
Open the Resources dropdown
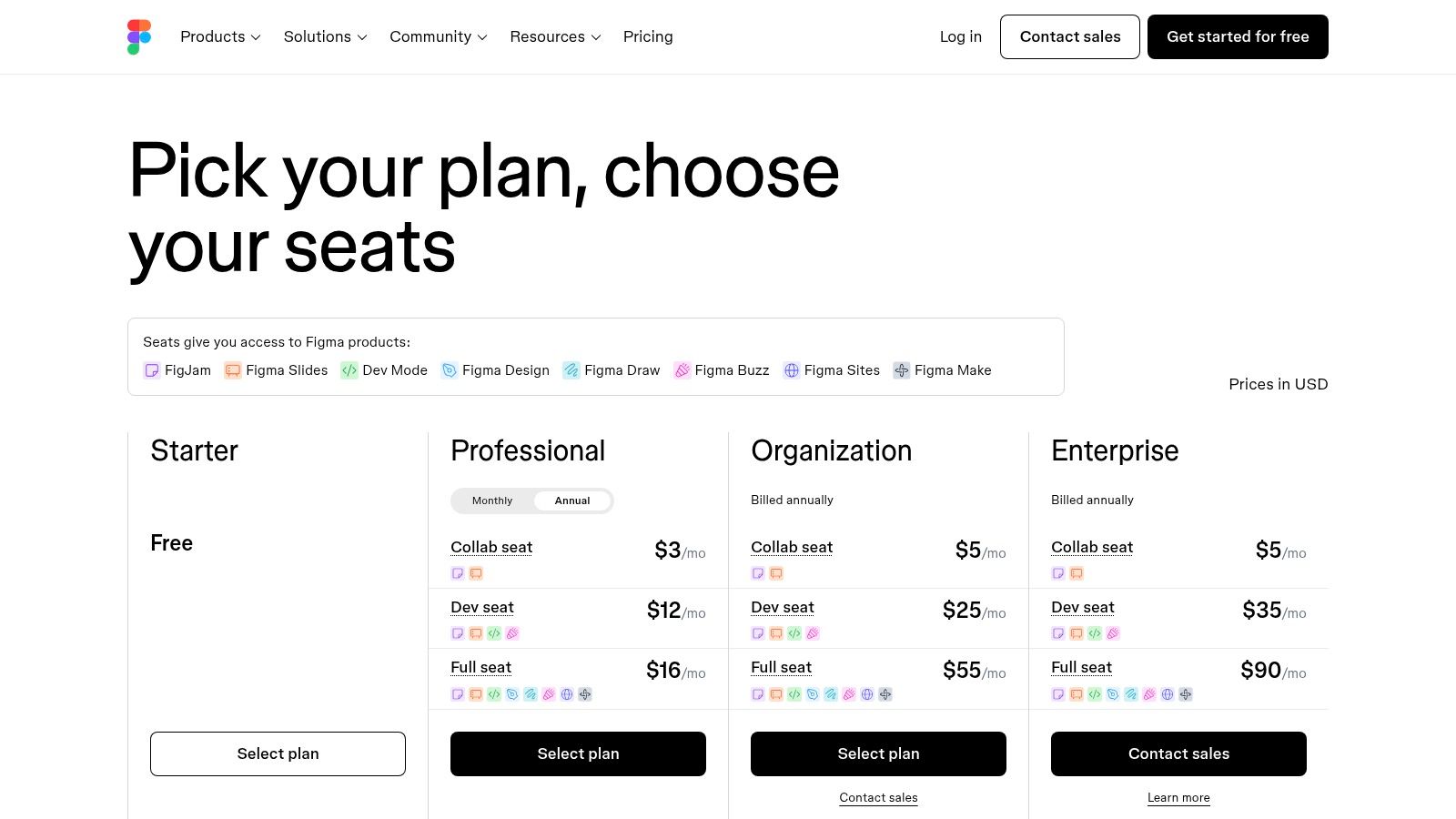tap(554, 36)
